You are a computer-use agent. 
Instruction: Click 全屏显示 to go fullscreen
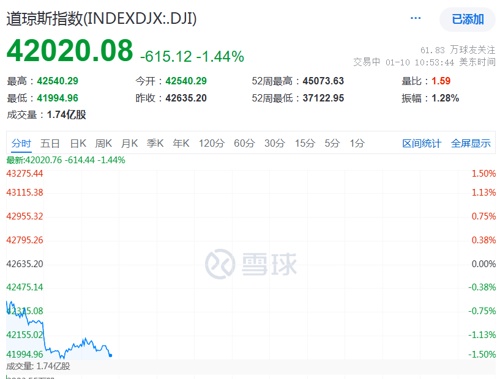(471, 144)
